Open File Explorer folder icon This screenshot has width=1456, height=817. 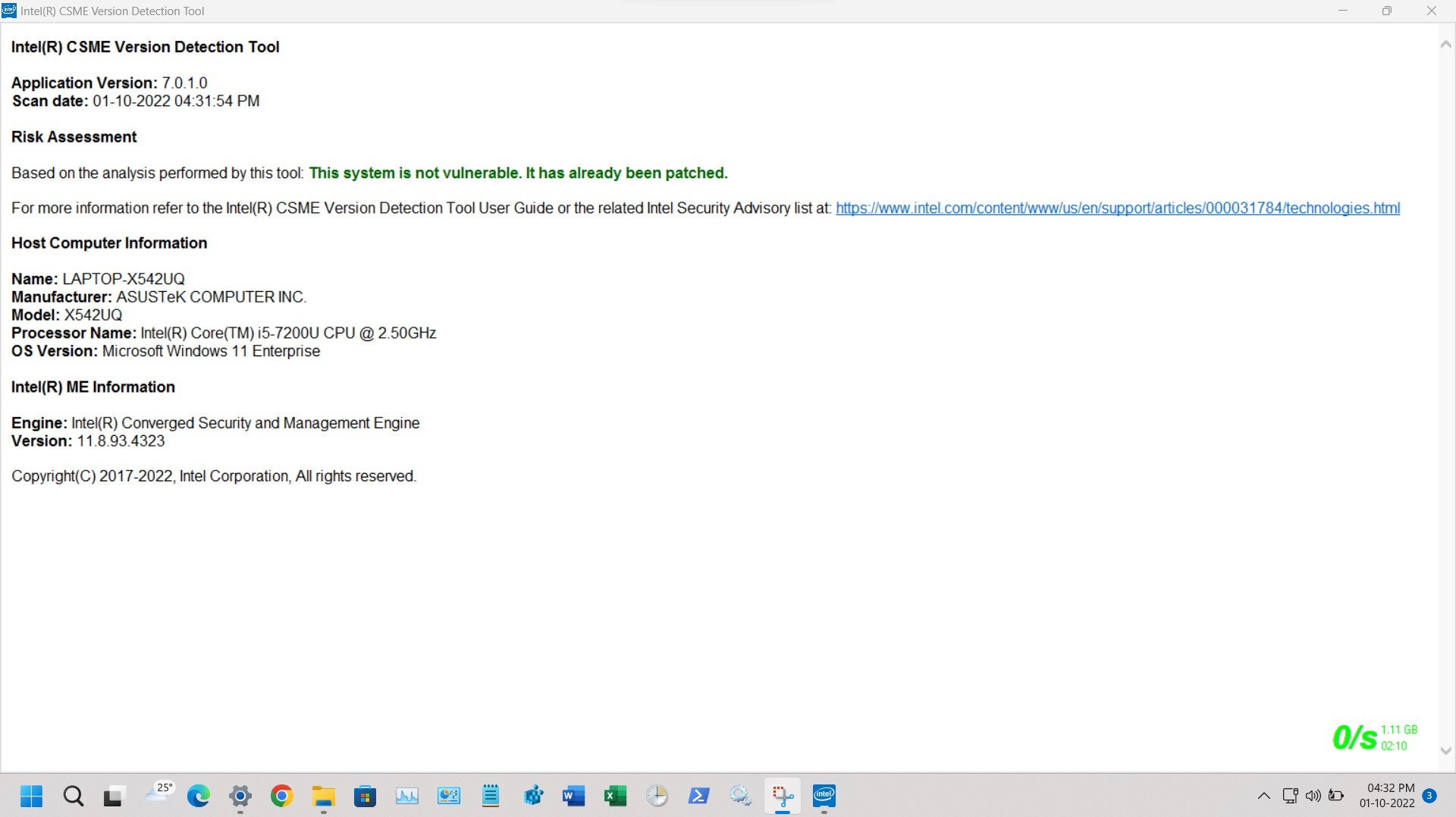point(324,797)
